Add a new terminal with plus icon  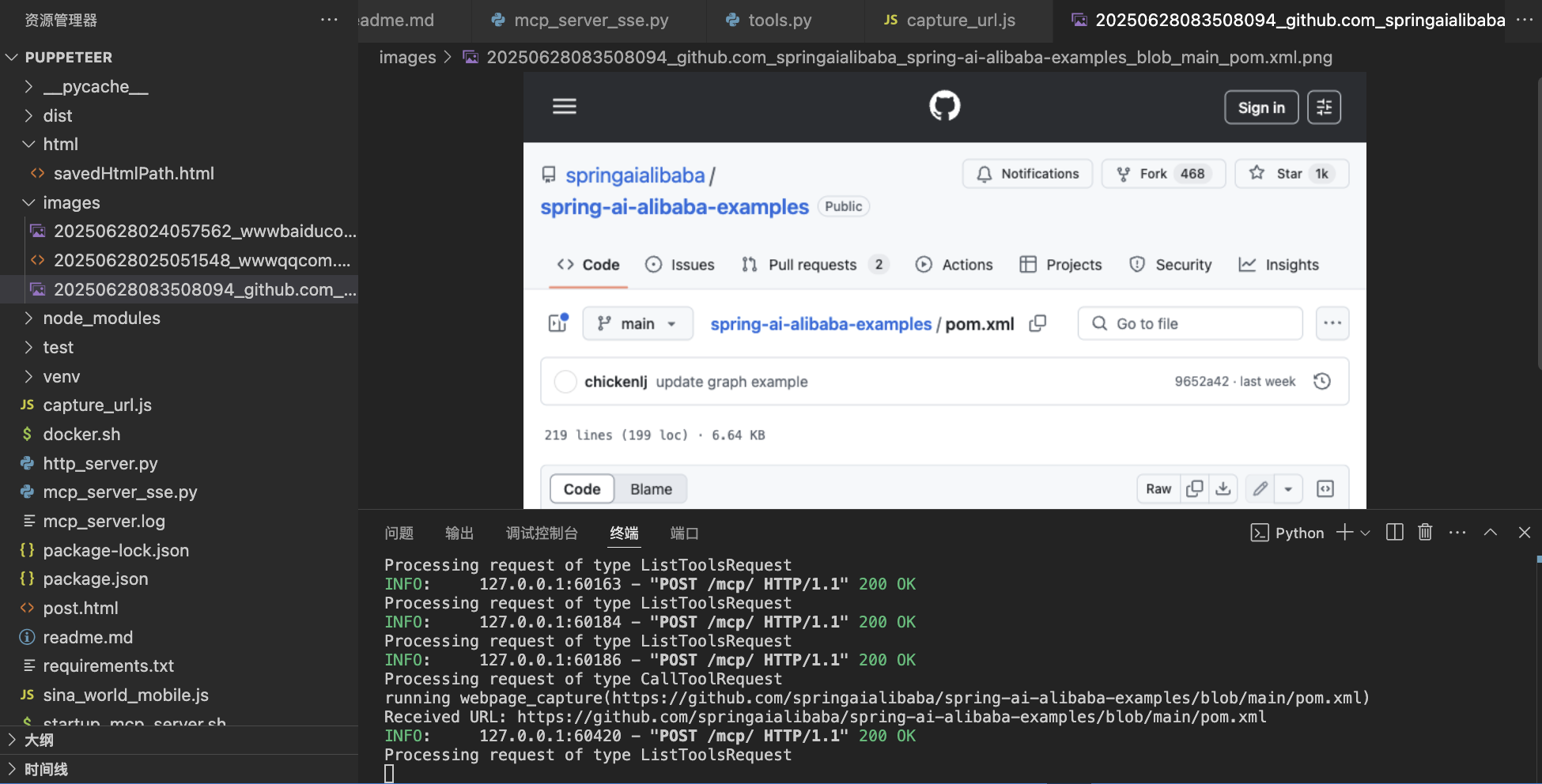click(x=1344, y=533)
